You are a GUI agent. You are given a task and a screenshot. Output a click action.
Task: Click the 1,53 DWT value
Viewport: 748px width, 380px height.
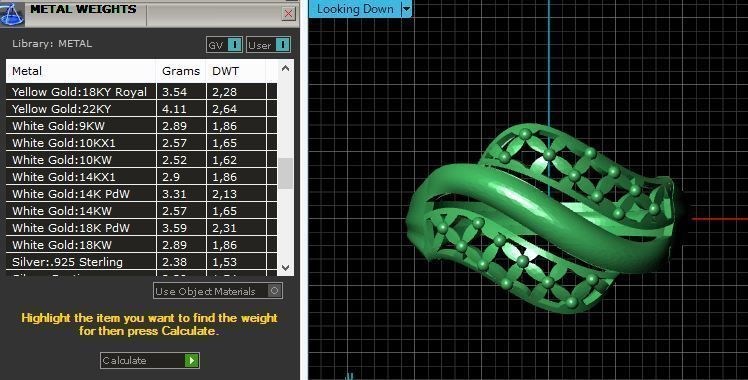[225, 262]
